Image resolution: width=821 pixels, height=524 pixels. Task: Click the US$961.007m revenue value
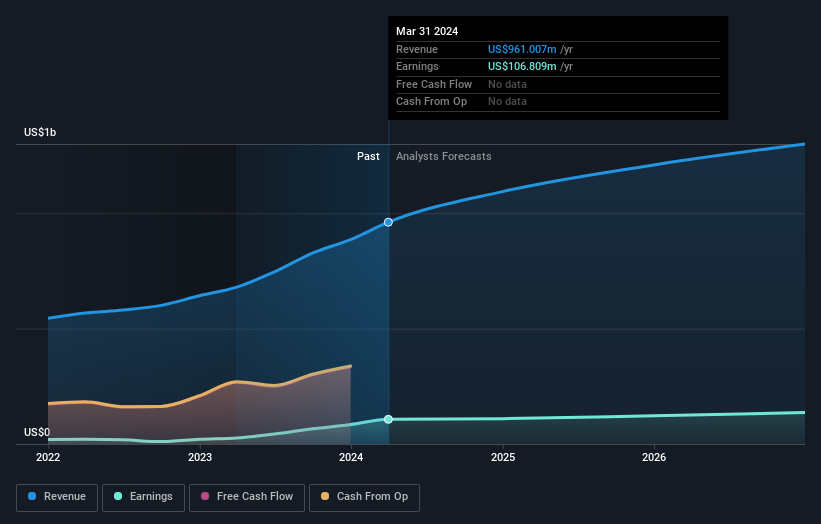coord(522,49)
